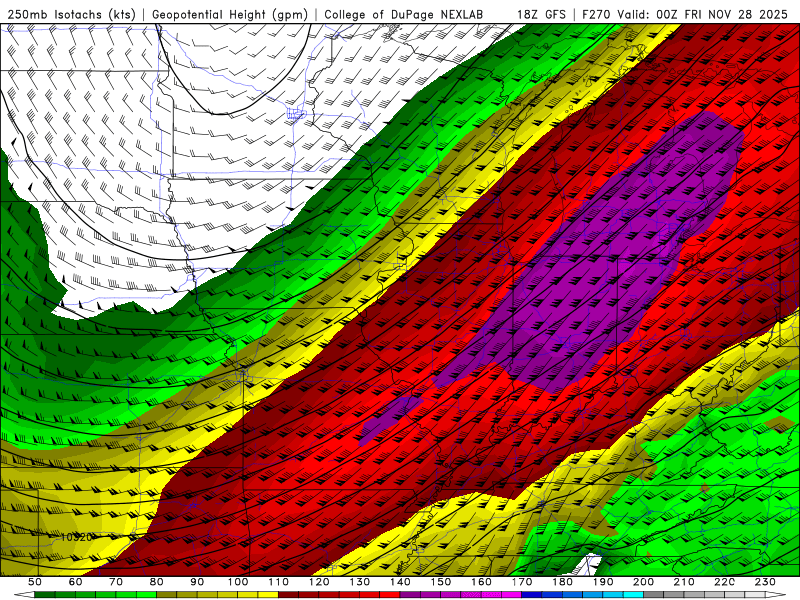Click the legend value '190'
Screen dimensions: 800x600
[603, 582]
